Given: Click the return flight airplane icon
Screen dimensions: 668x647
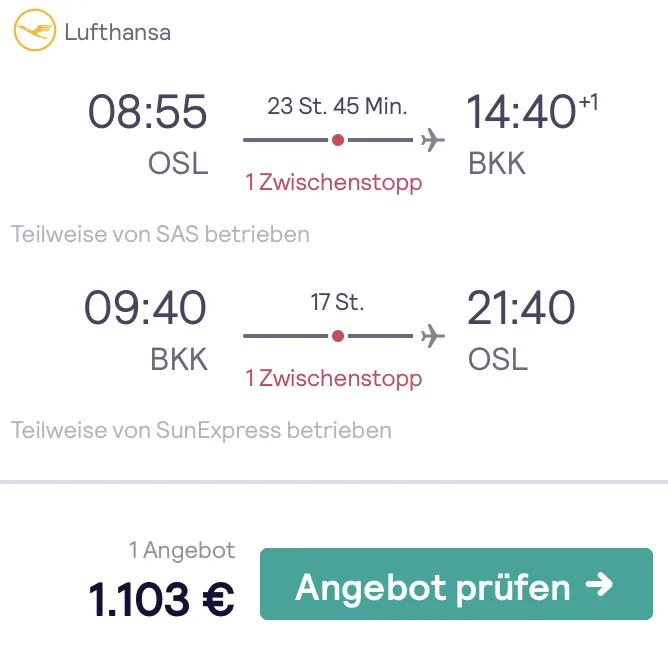Looking at the screenshot, I should (x=432, y=336).
